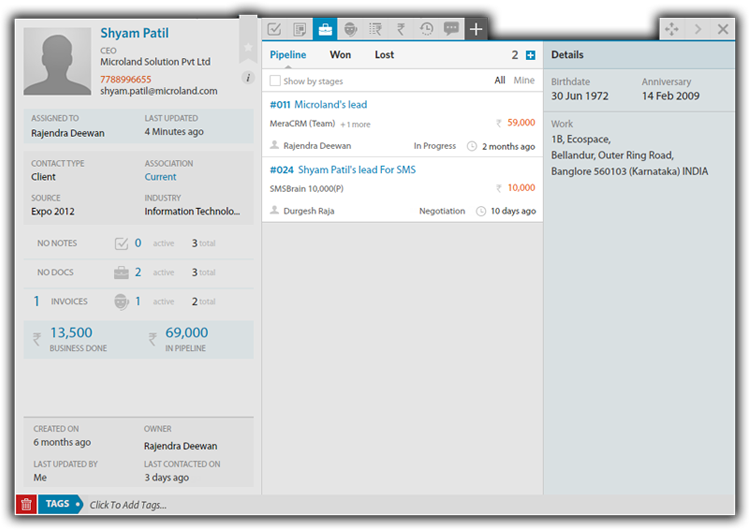The image size is (749, 530).
Task: Open the history clock tab icon
Action: coord(427,29)
